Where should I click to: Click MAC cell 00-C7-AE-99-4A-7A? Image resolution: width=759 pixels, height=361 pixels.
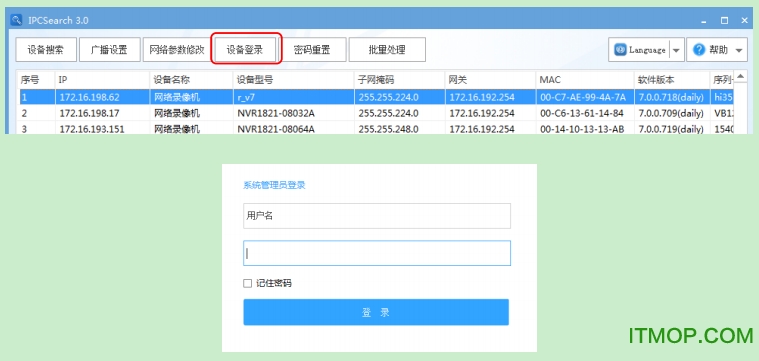(x=583, y=97)
